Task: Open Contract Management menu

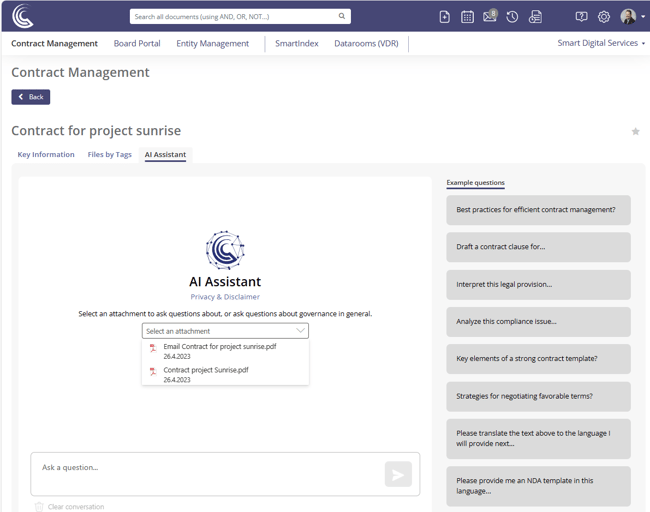Action: point(54,44)
